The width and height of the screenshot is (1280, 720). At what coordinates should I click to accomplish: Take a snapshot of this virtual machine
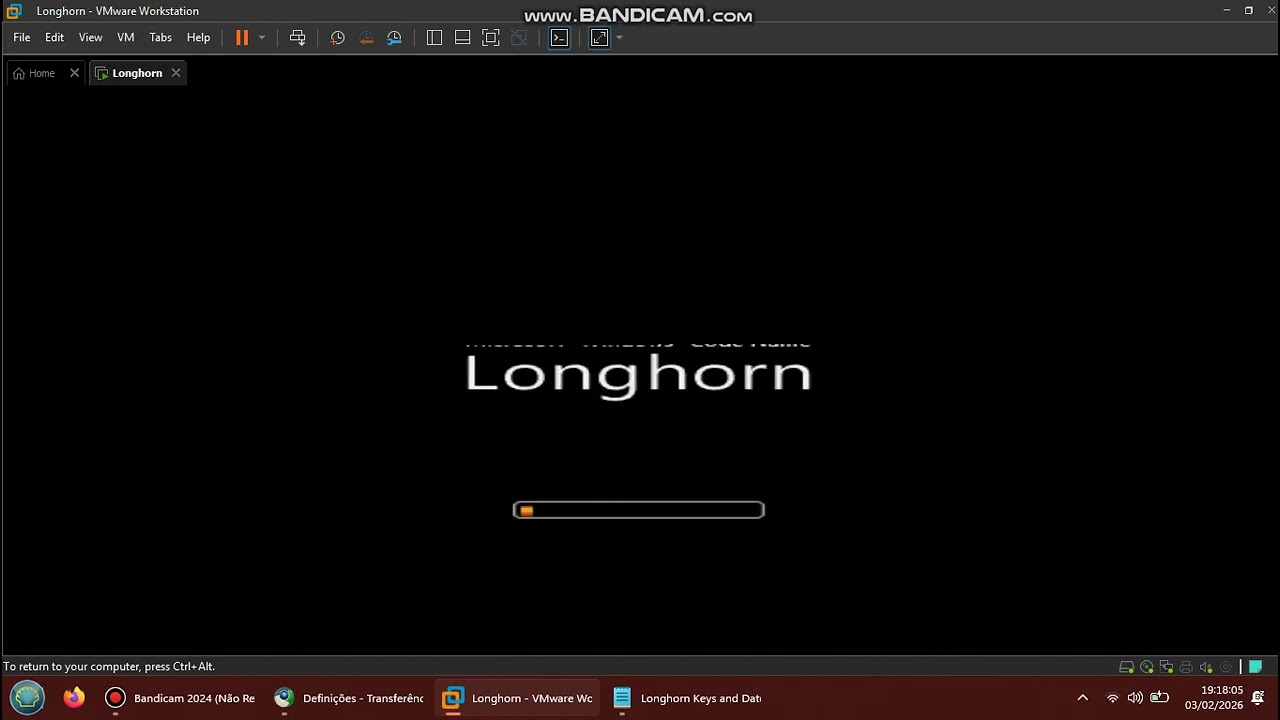point(338,37)
